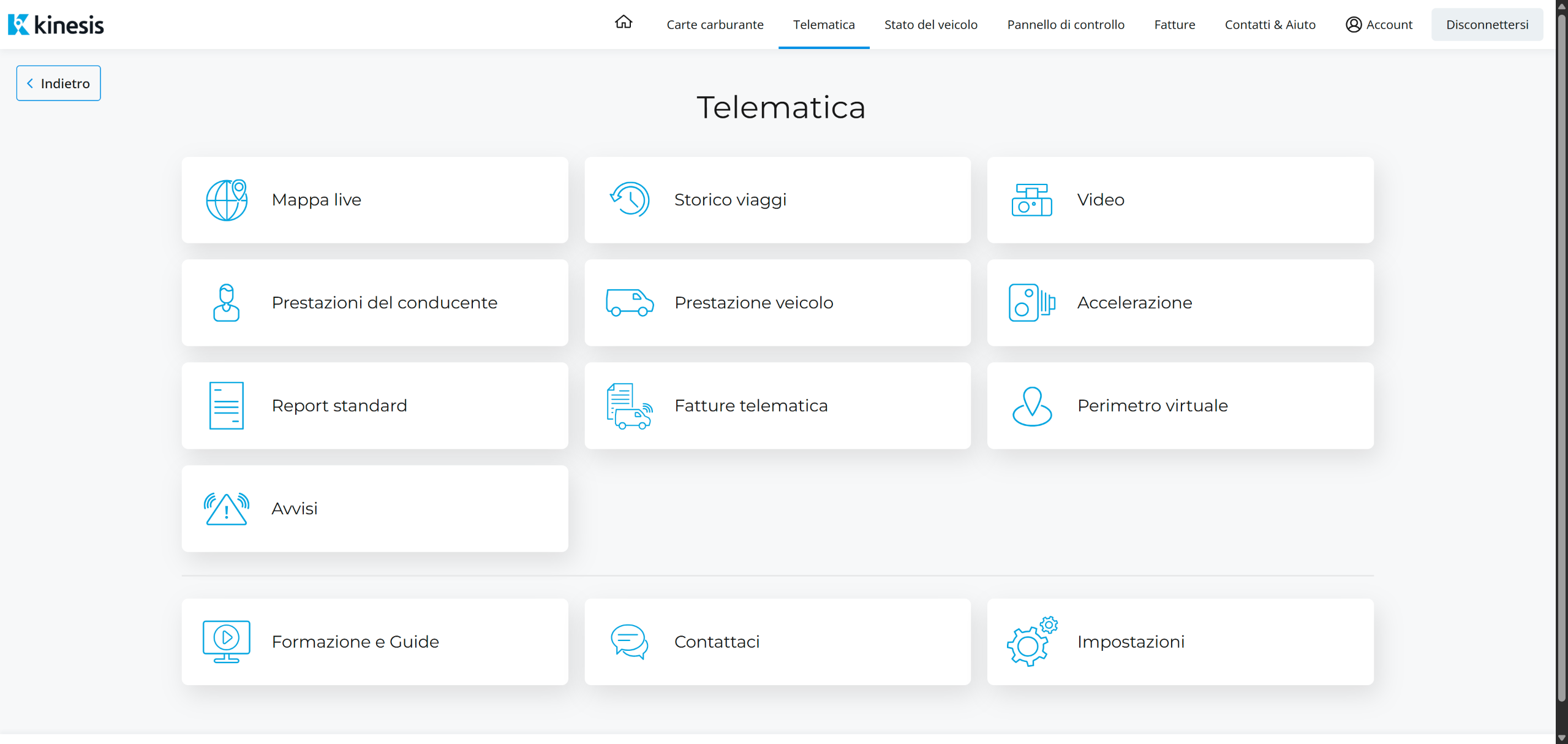This screenshot has height=744, width=1568.
Task: Click the scrollbar down arrow
Action: 1561,738
